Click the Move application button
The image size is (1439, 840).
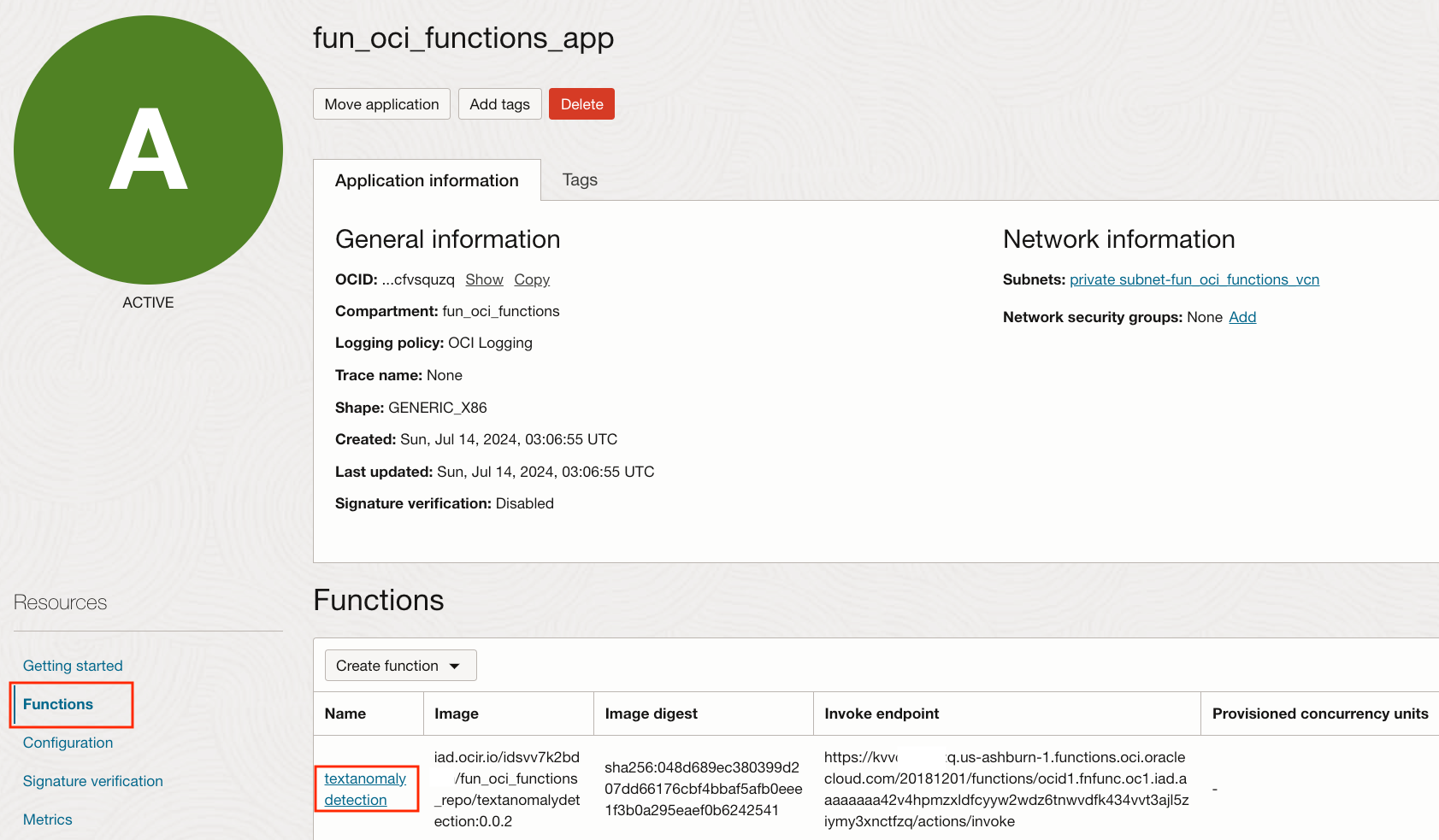pyautogui.click(x=381, y=104)
